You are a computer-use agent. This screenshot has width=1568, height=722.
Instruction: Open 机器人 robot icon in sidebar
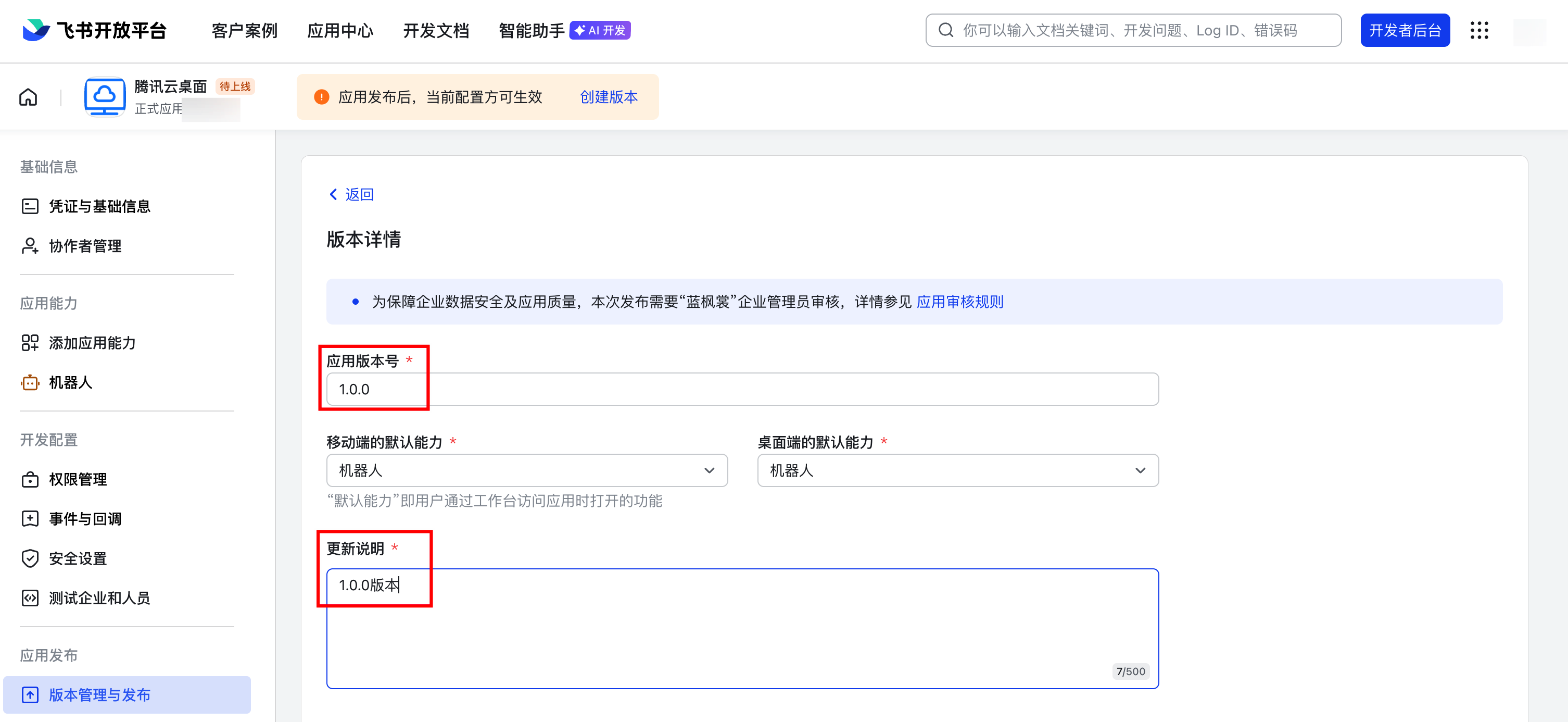(x=30, y=383)
